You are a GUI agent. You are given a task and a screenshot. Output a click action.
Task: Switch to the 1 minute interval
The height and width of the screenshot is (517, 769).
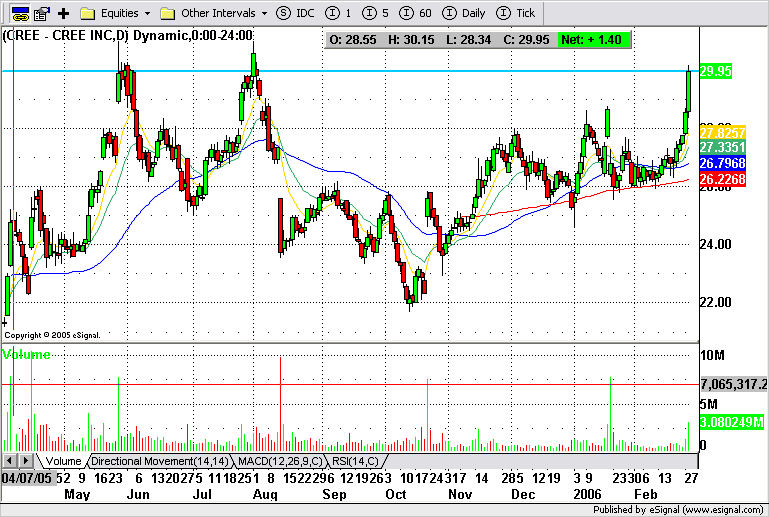(338, 13)
